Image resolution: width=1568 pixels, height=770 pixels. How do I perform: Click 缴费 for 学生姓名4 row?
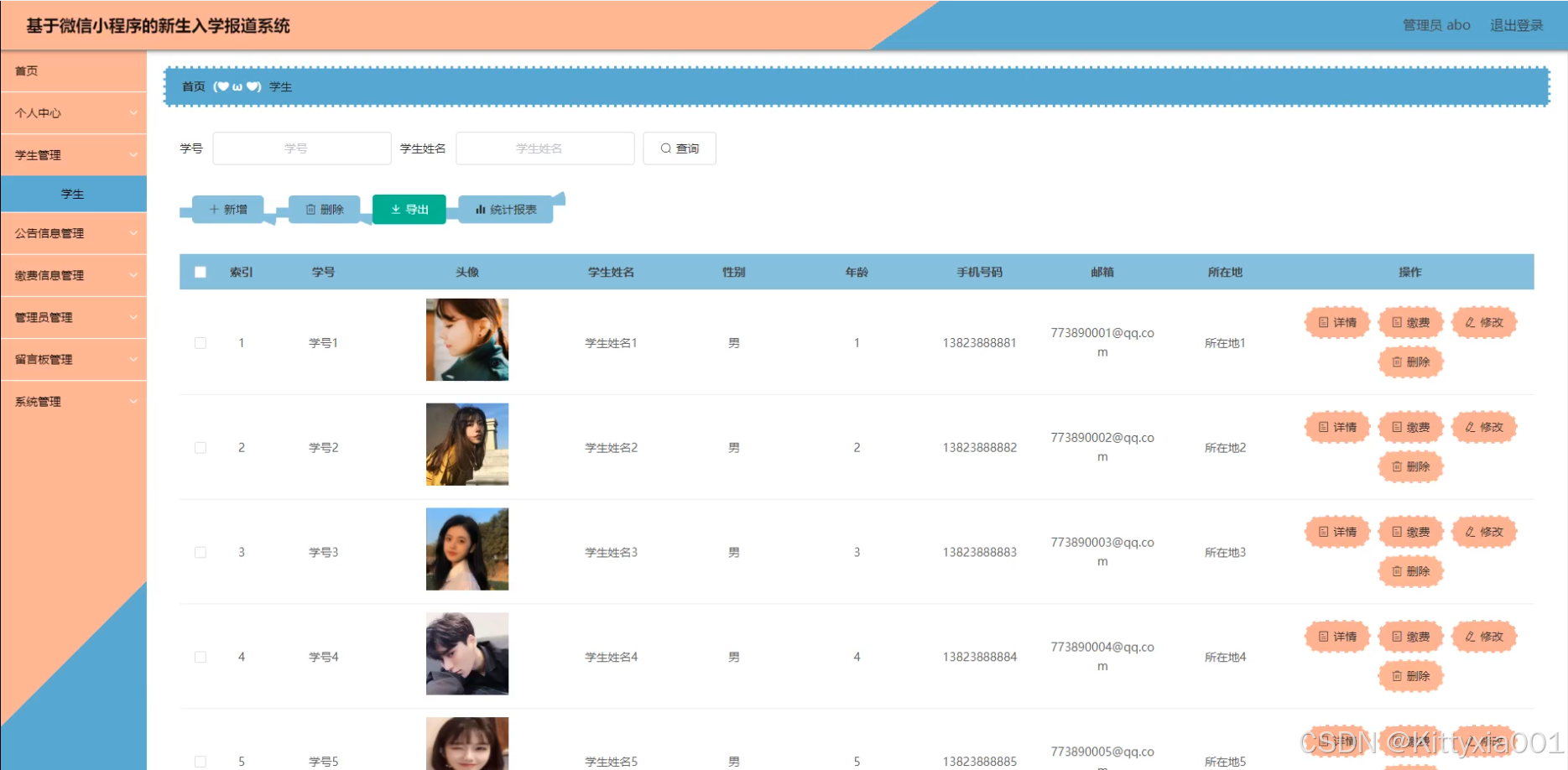coord(1411,637)
